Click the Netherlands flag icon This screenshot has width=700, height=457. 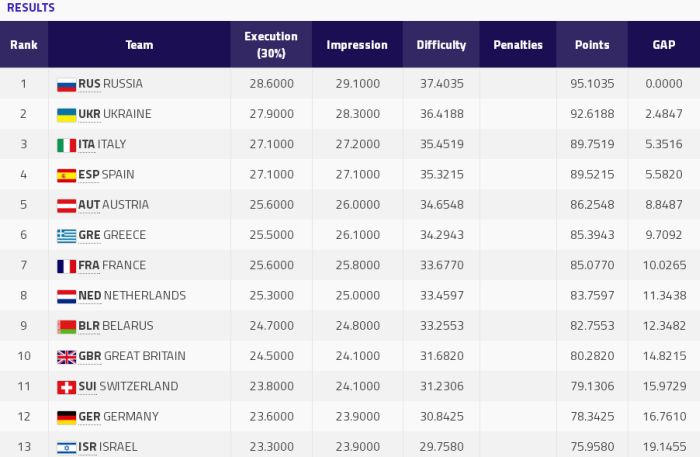click(66, 296)
